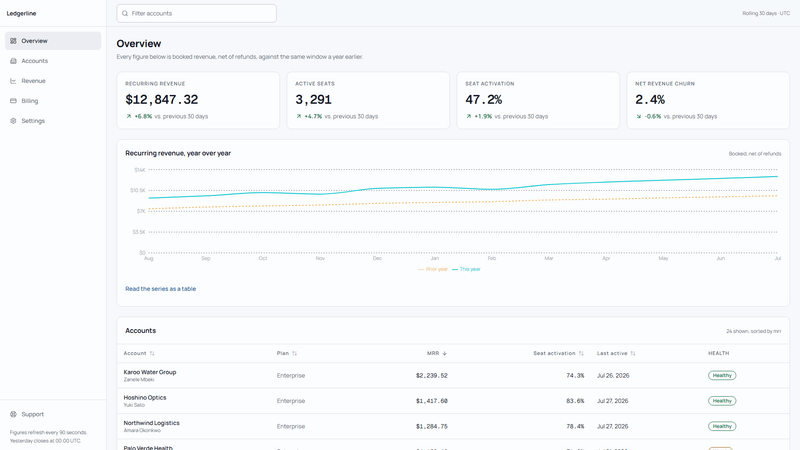Click the Plan column sort arrows

pos(294,353)
